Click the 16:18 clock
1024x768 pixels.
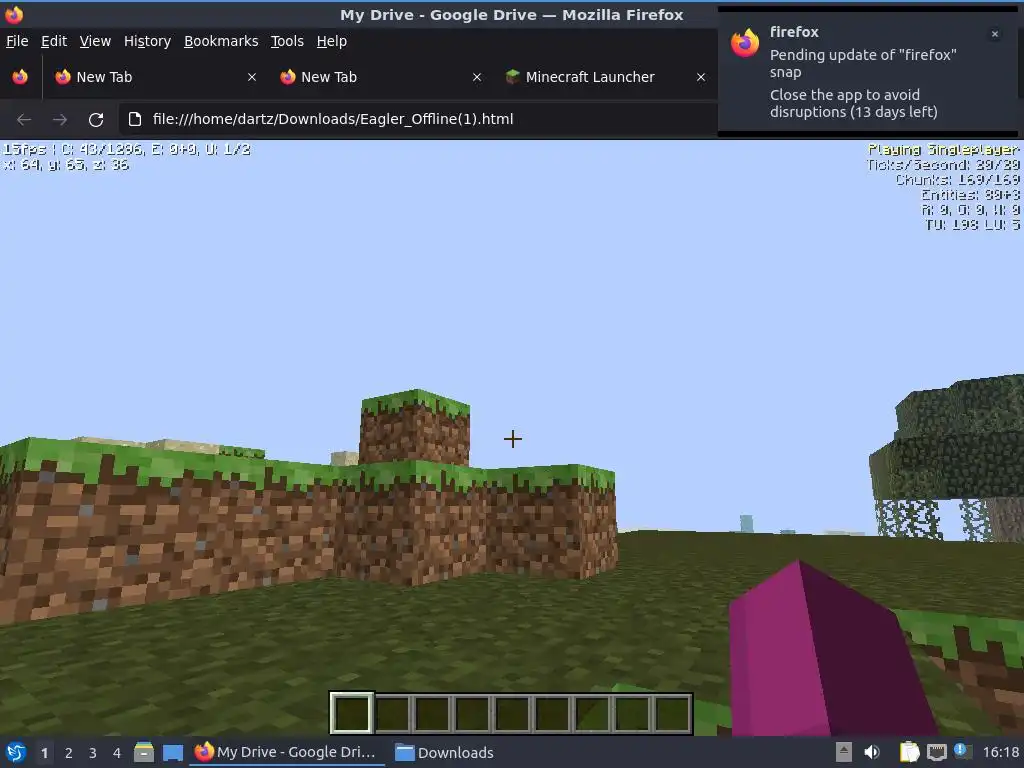[x=1001, y=752]
